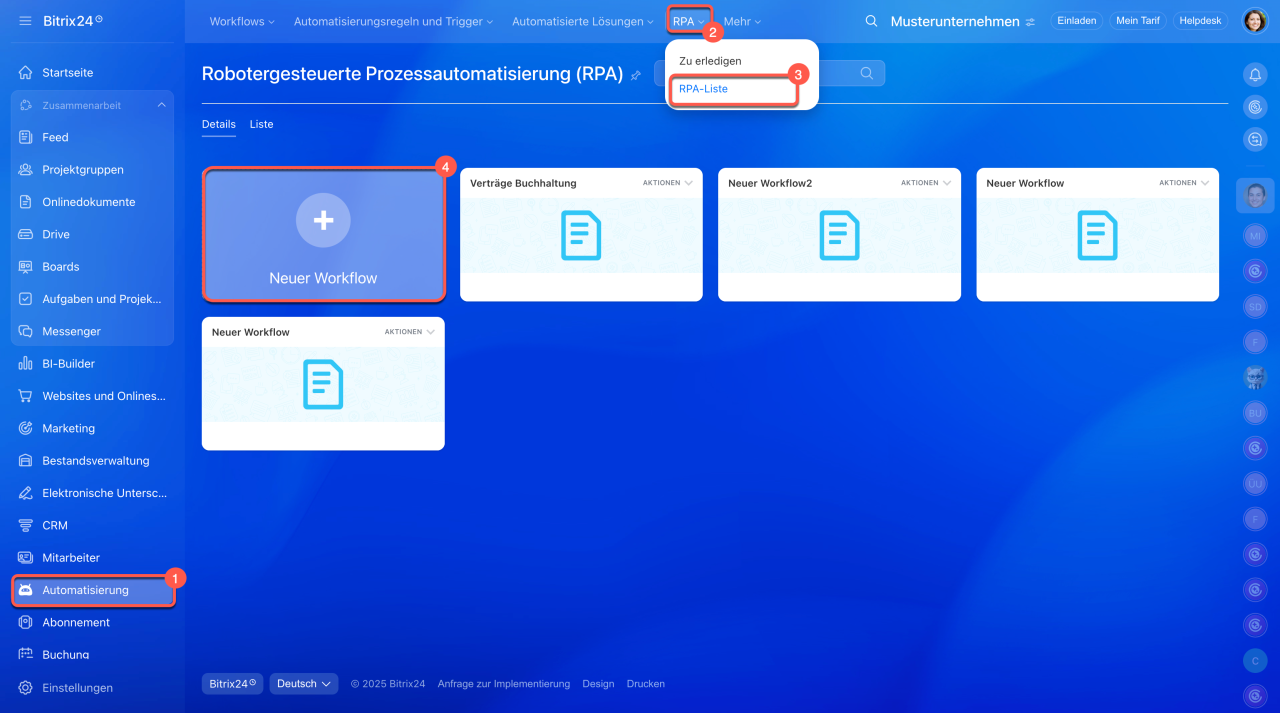Viewport: 1280px width, 713px height.
Task: Select Zu erledigen in the RPA menu
Action: (x=710, y=61)
